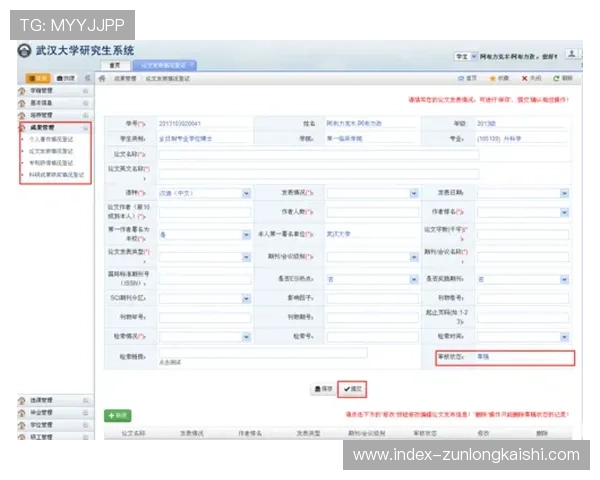Click the 刊物卷号 input field

coord(523,299)
